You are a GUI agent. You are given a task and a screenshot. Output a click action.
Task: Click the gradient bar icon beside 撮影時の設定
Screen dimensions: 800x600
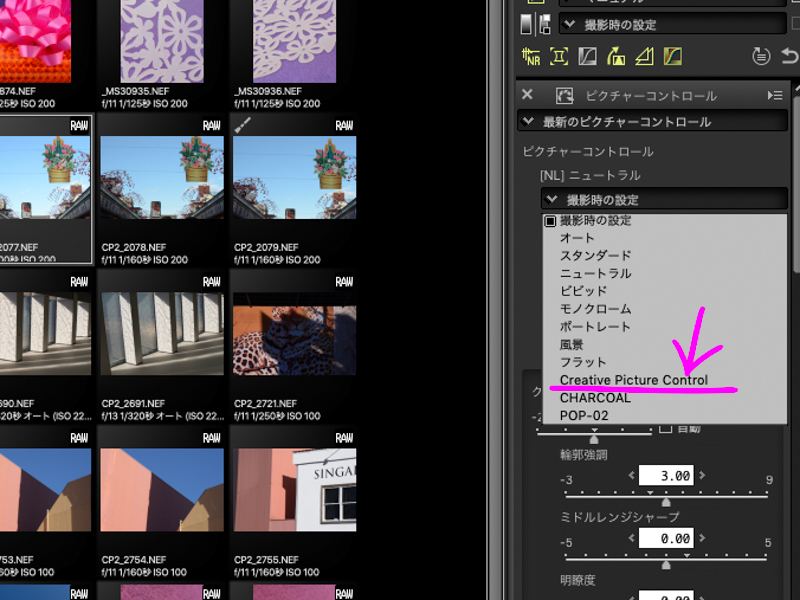[526, 24]
